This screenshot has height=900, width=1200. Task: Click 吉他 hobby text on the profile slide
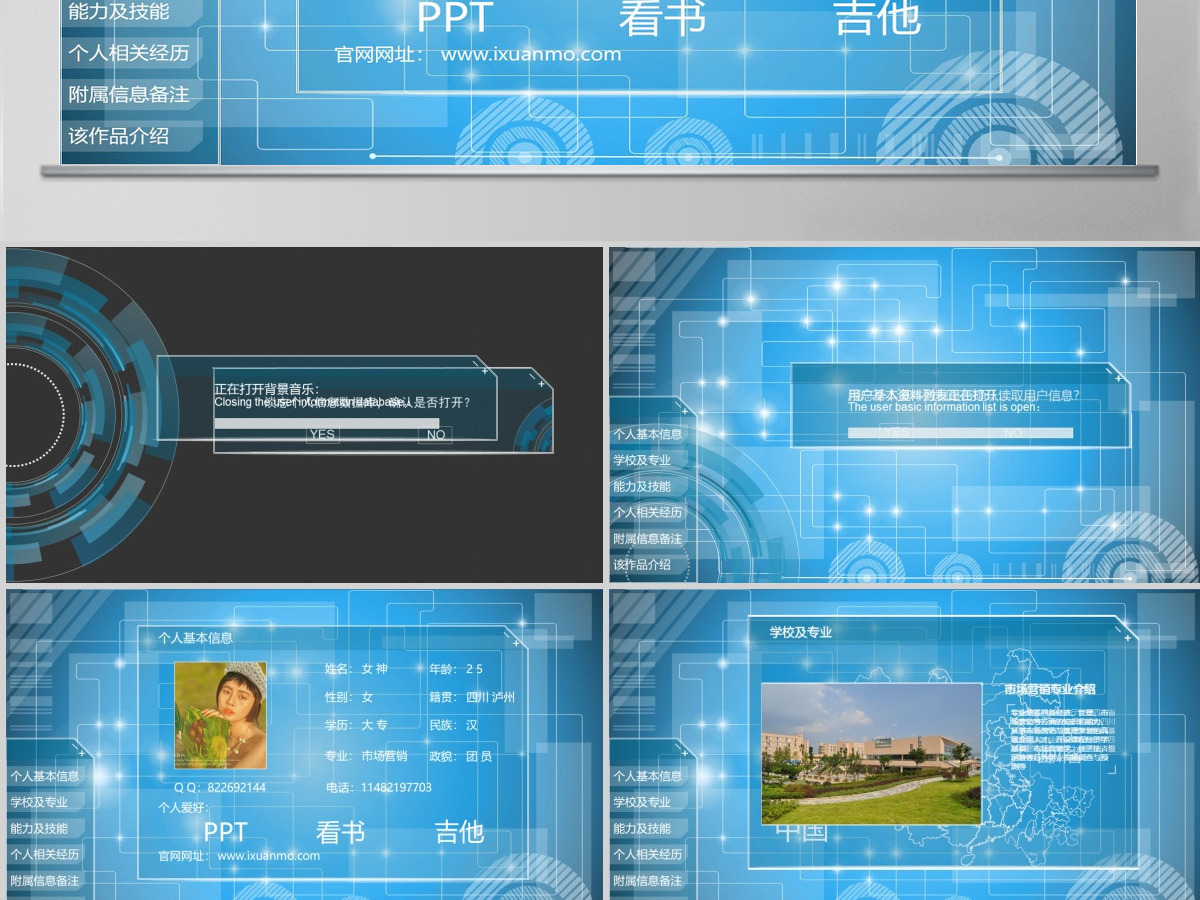459,833
